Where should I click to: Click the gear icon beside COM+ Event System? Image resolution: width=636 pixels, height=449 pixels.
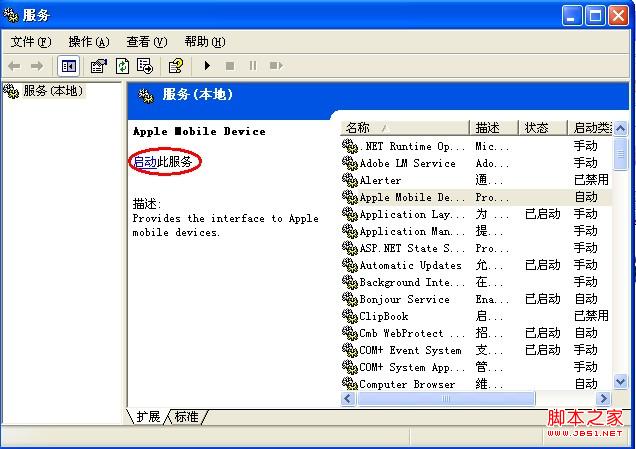(x=350, y=350)
